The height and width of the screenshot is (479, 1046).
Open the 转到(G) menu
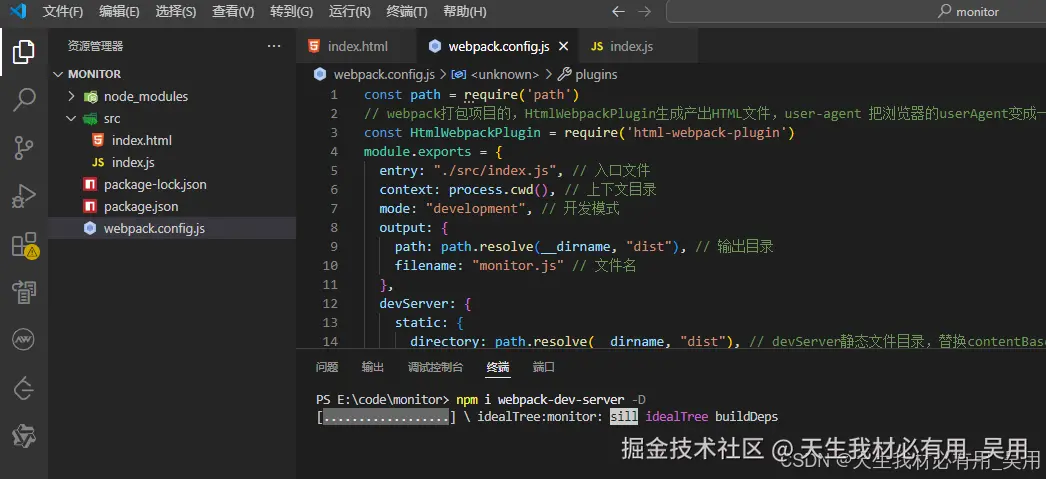[292, 11]
